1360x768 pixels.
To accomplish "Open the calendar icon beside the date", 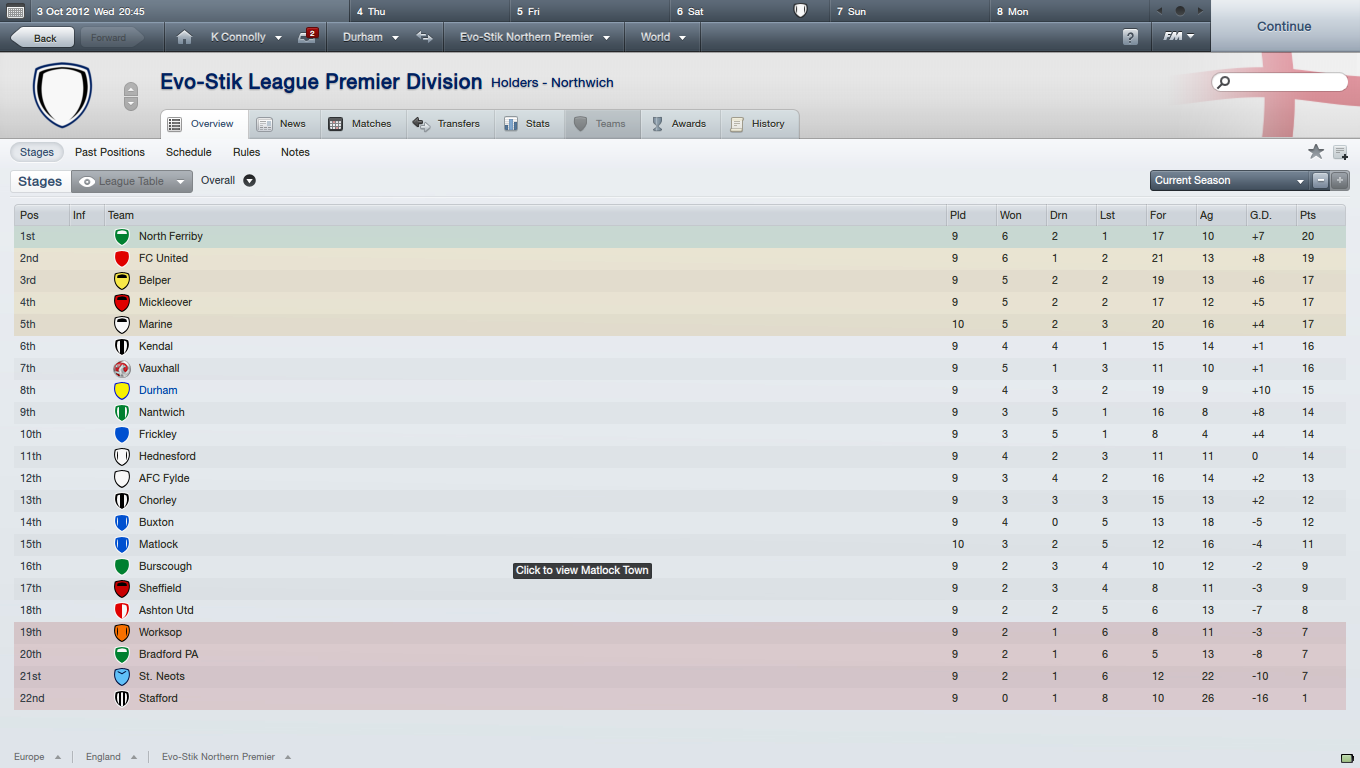I will 15,12.
